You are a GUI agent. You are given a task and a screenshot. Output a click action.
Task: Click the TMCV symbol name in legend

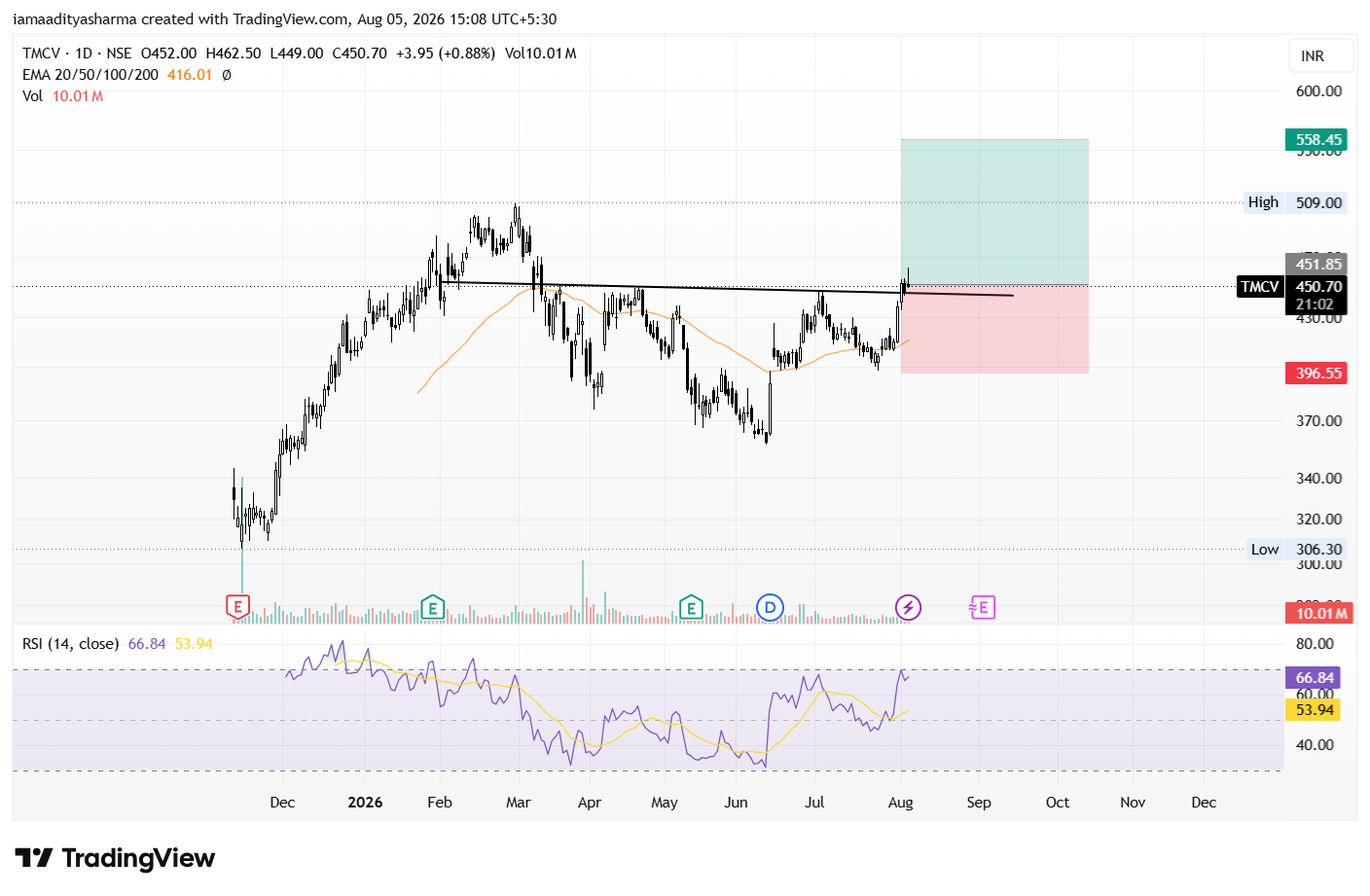click(x=42, y=54)
